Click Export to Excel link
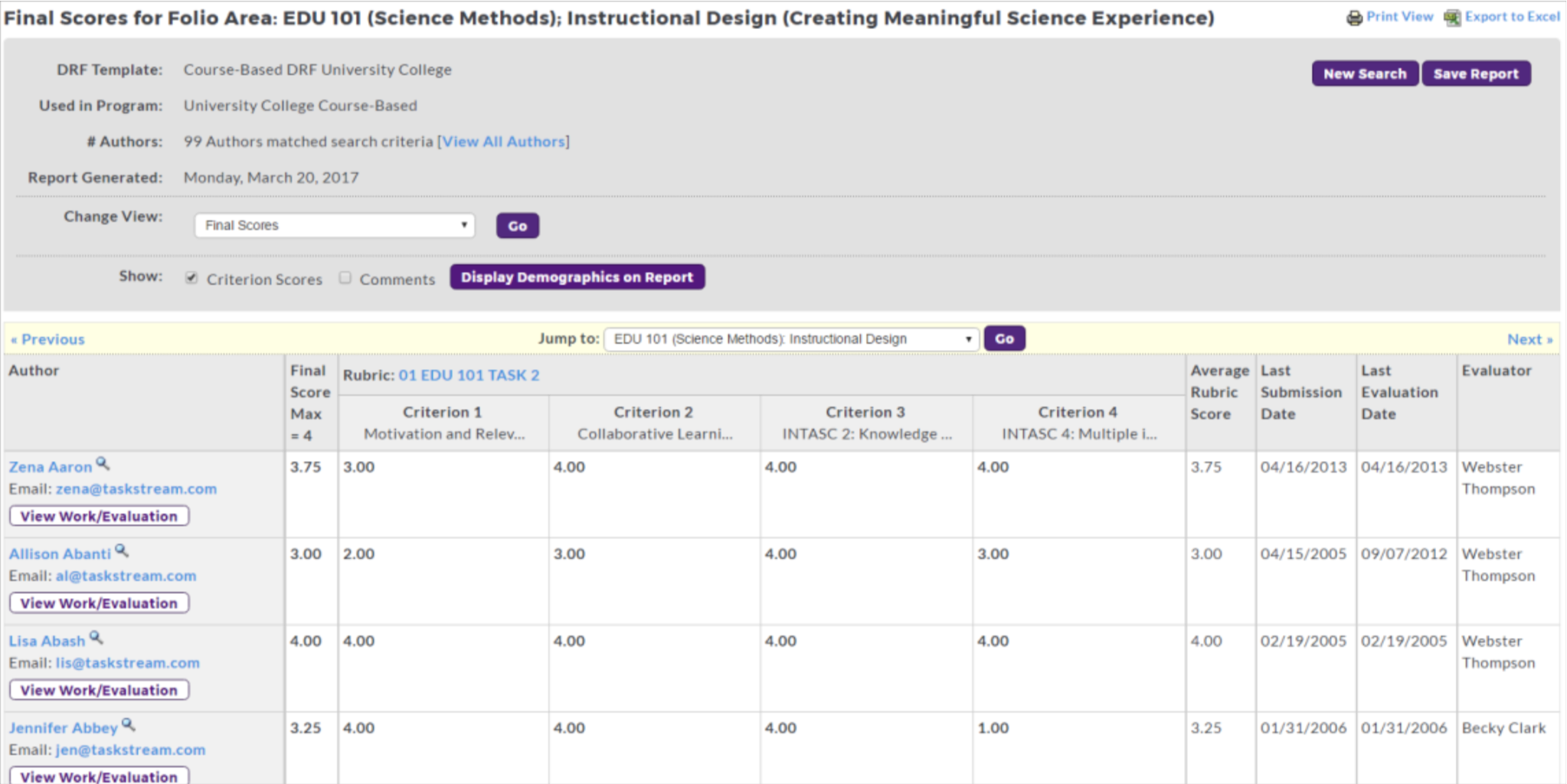This screenshot has width=1567, height=784. tap(1512, 16)
